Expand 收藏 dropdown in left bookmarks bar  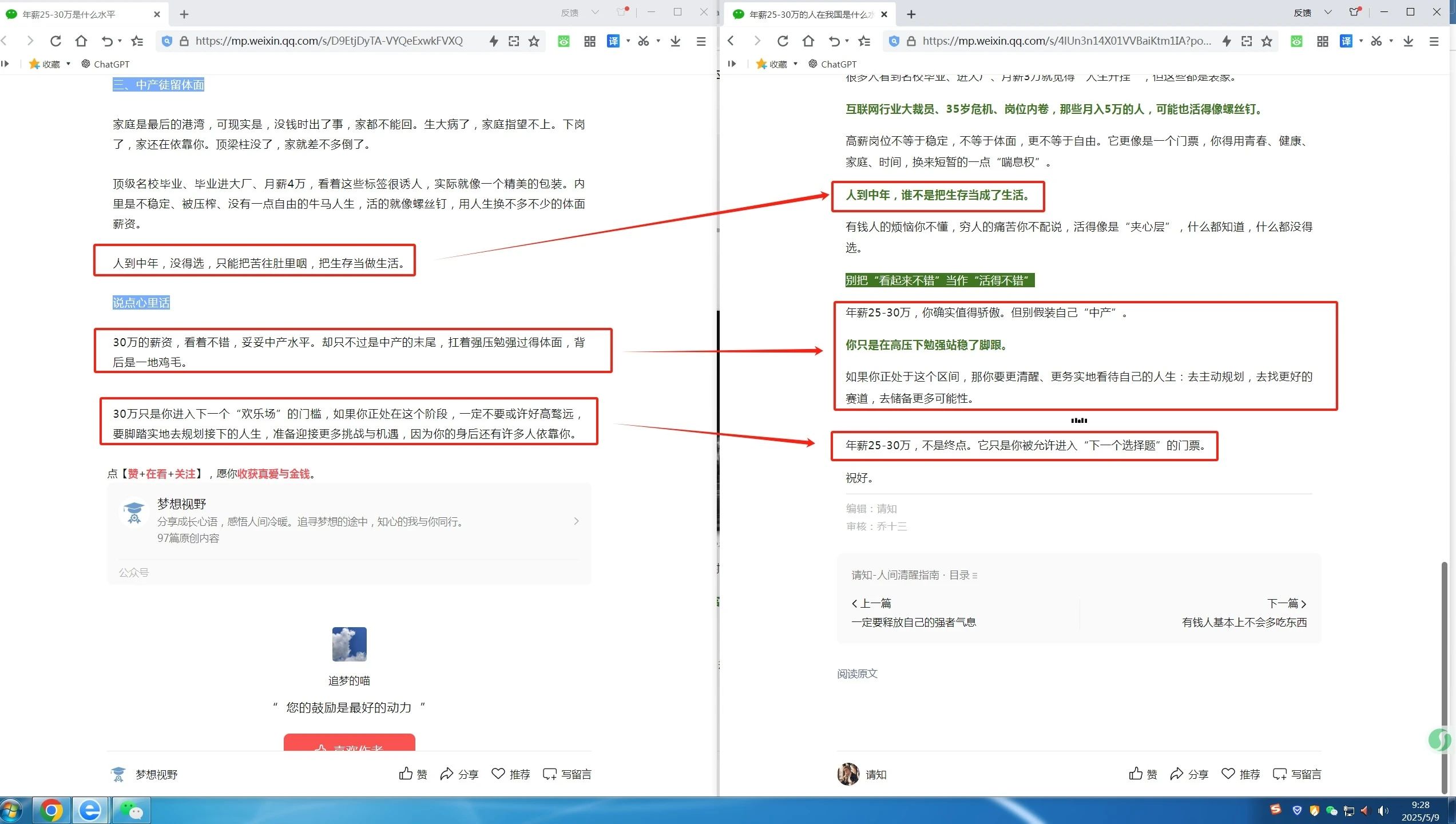[68, 64]
